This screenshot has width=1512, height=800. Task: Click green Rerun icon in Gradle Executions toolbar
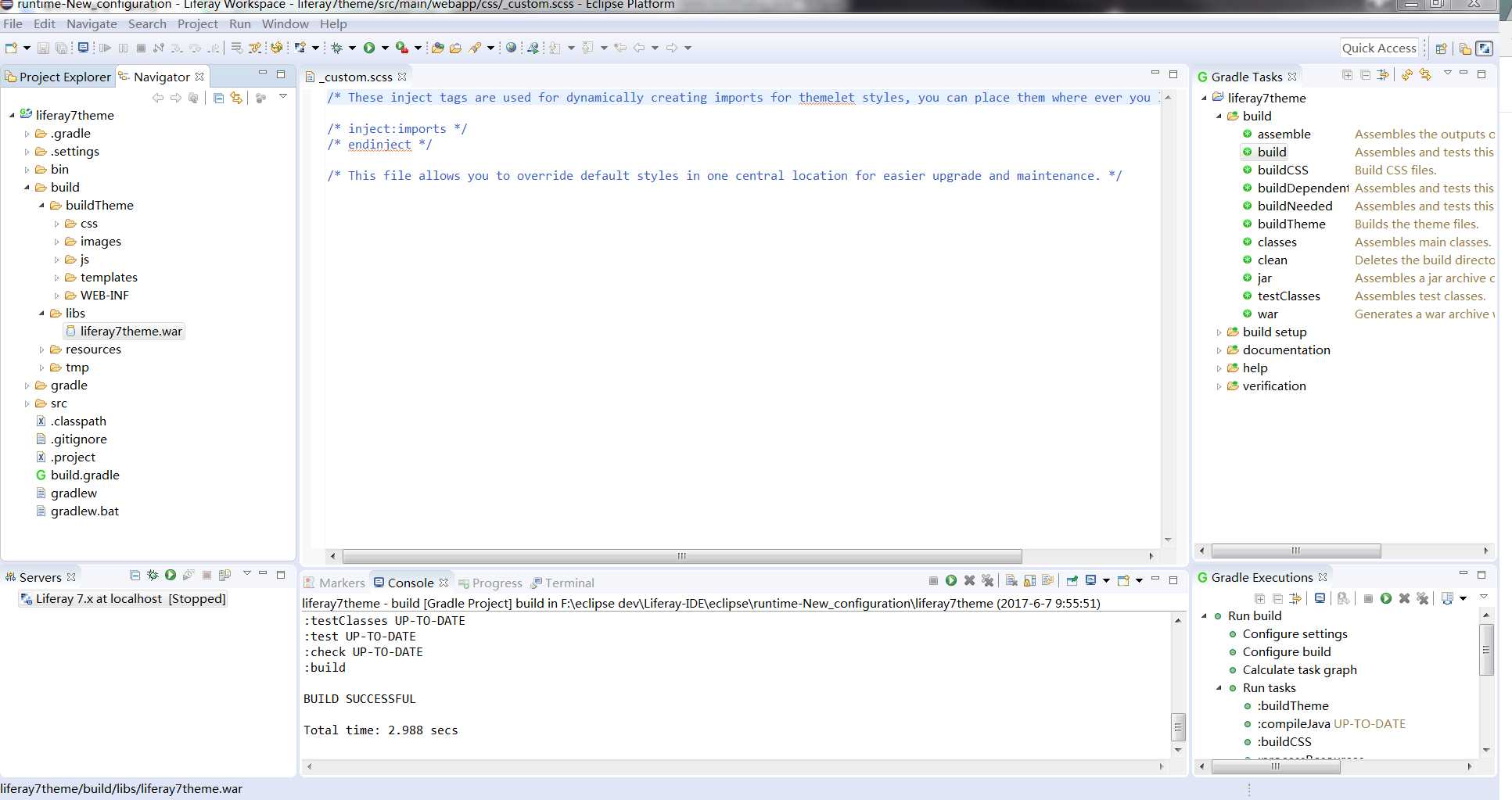click(1386, 598)
